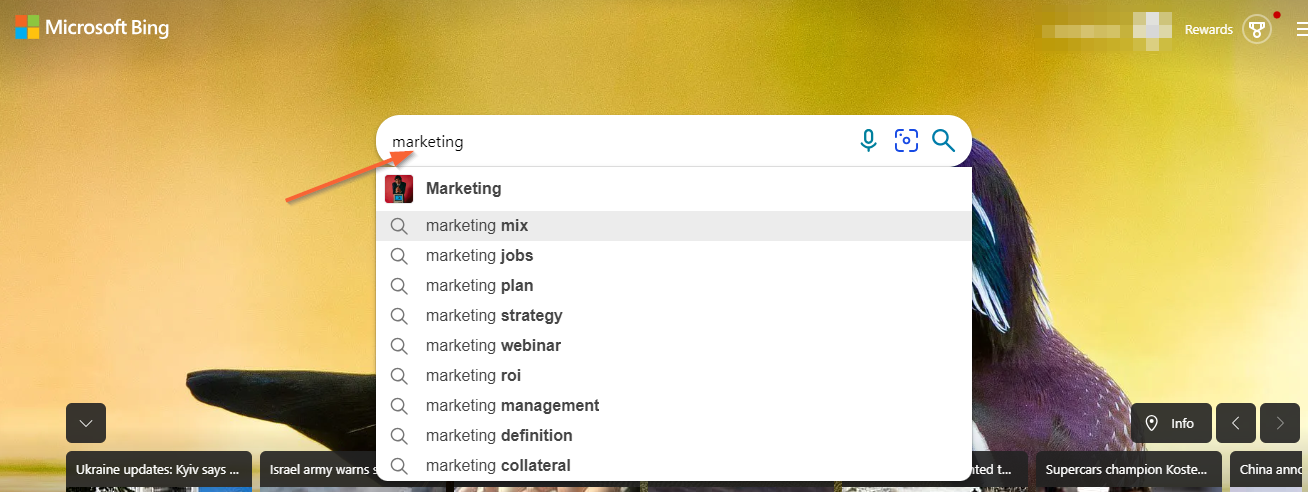
Task: Click the magnifying glass search button
Action: pyautogui.click(x=944, y=141)
